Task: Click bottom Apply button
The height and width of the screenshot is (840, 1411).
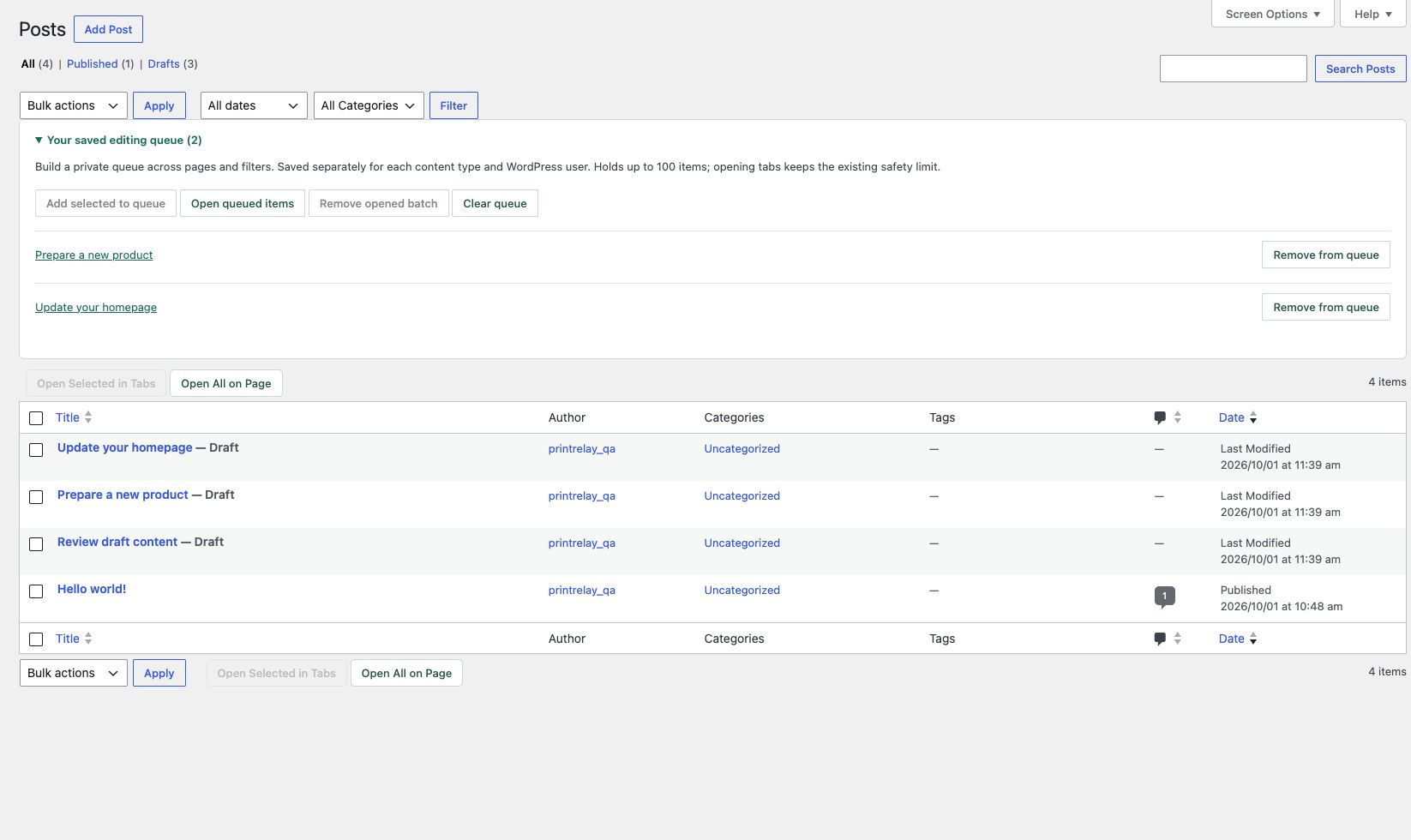Action: [x=159, y=673]
